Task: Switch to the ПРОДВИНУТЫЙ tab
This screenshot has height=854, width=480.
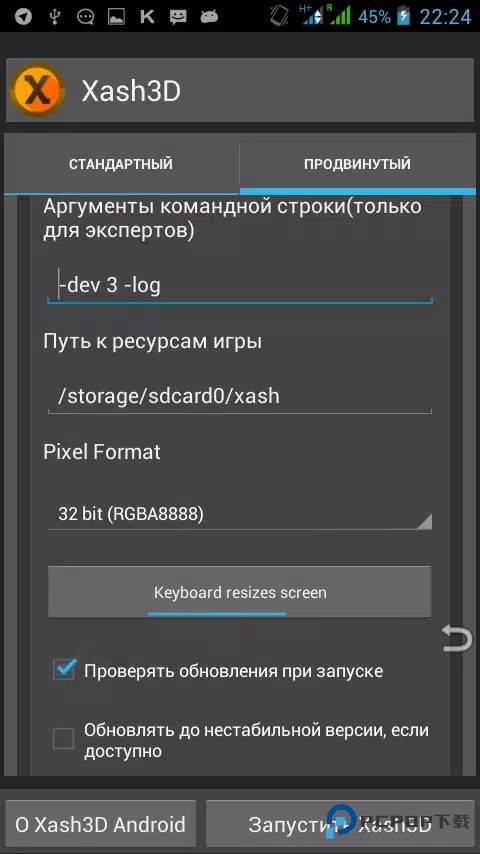Action: (357, 164)
